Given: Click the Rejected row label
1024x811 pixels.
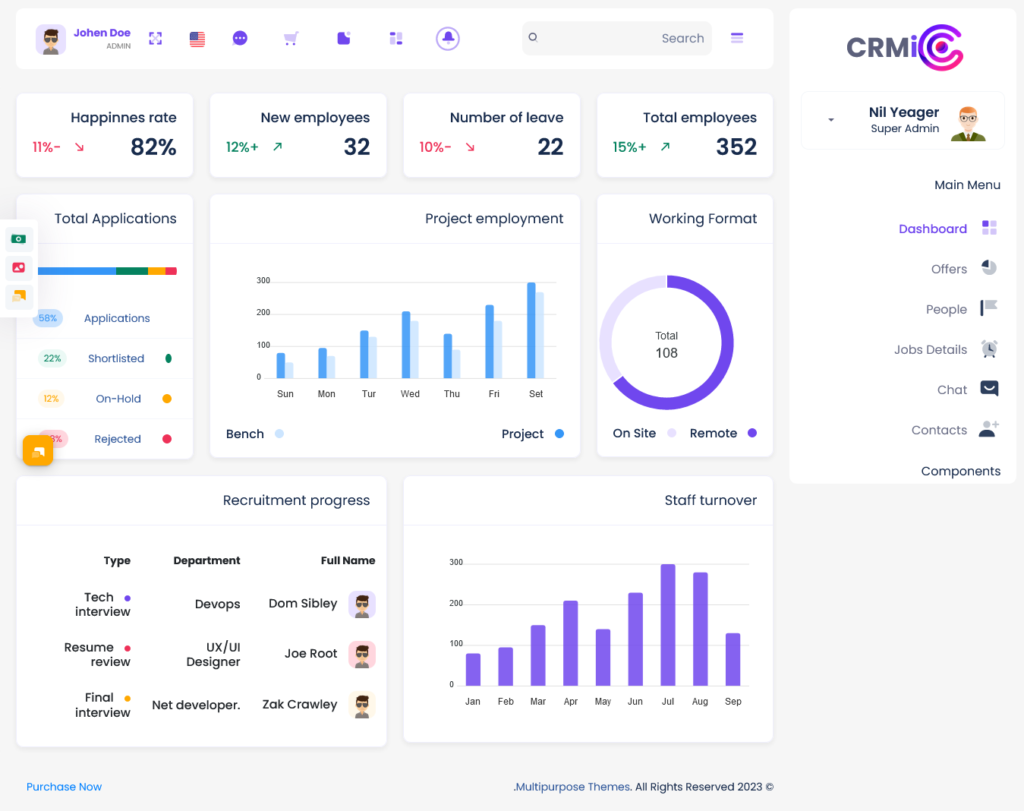Looking at the screenshot, I should click(x=118, y=439).
